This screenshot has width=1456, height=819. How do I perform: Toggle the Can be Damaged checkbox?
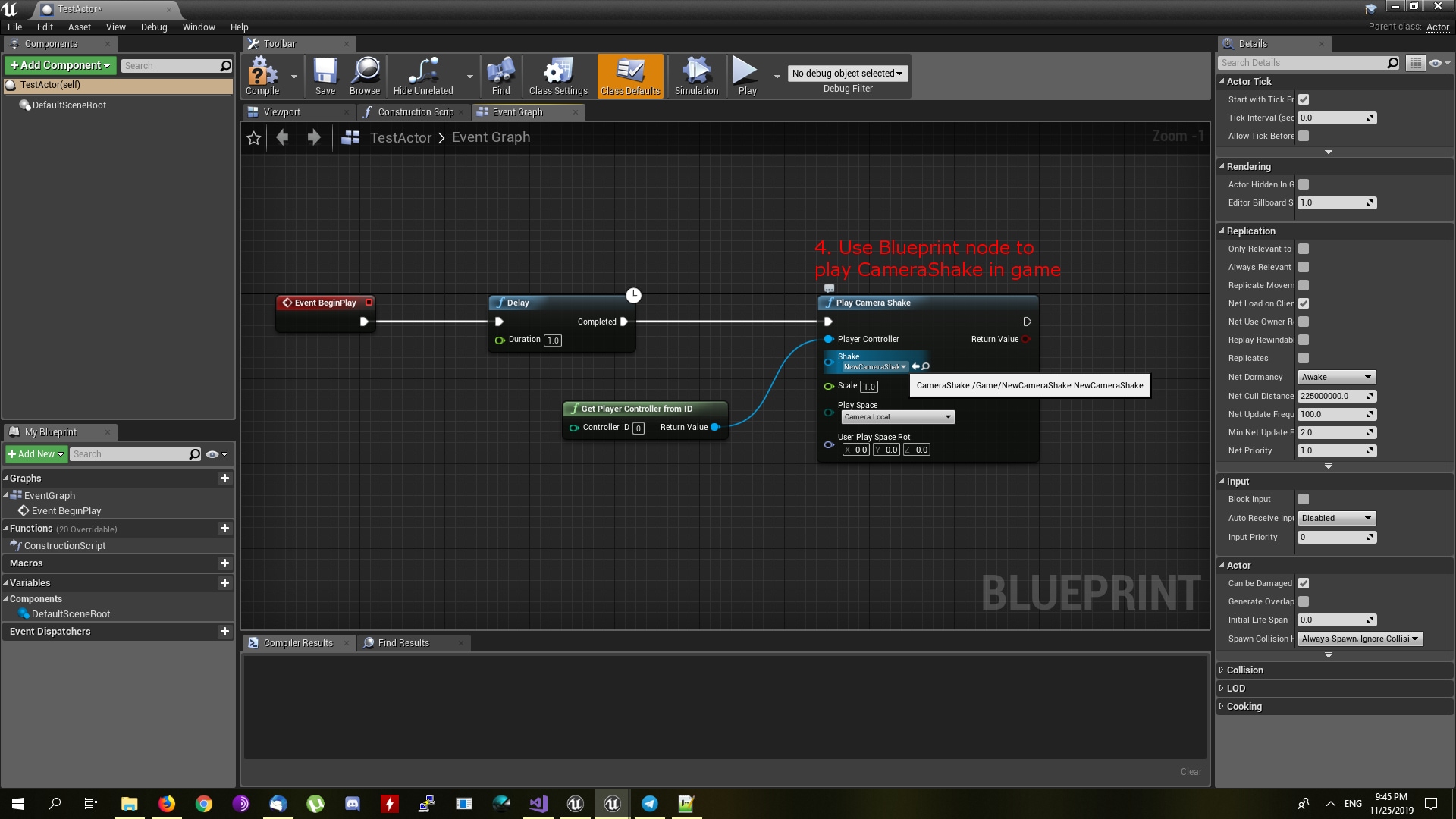[1303, 583]
